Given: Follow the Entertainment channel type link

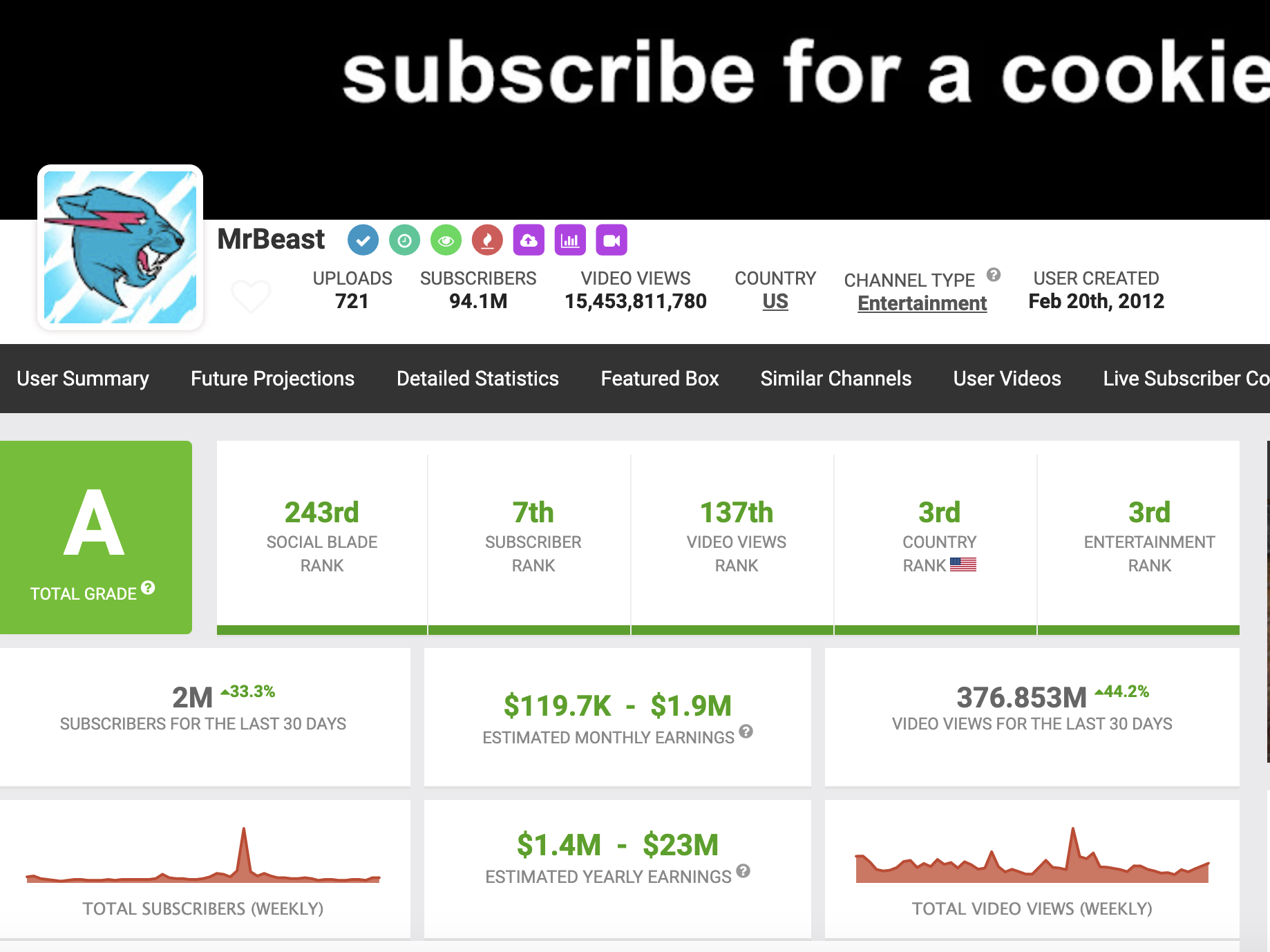Looking at the screenshot, I should tap(922, 303).
